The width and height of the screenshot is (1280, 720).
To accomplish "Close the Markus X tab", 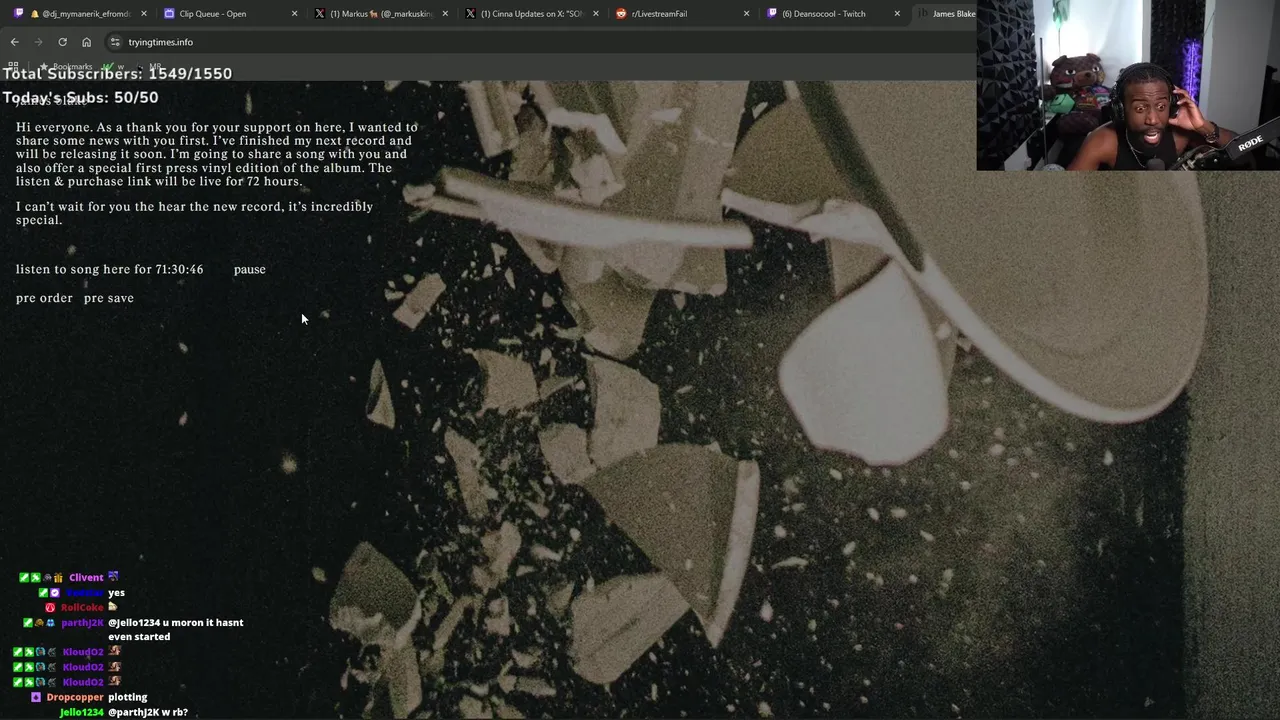I will pos(444,14).
